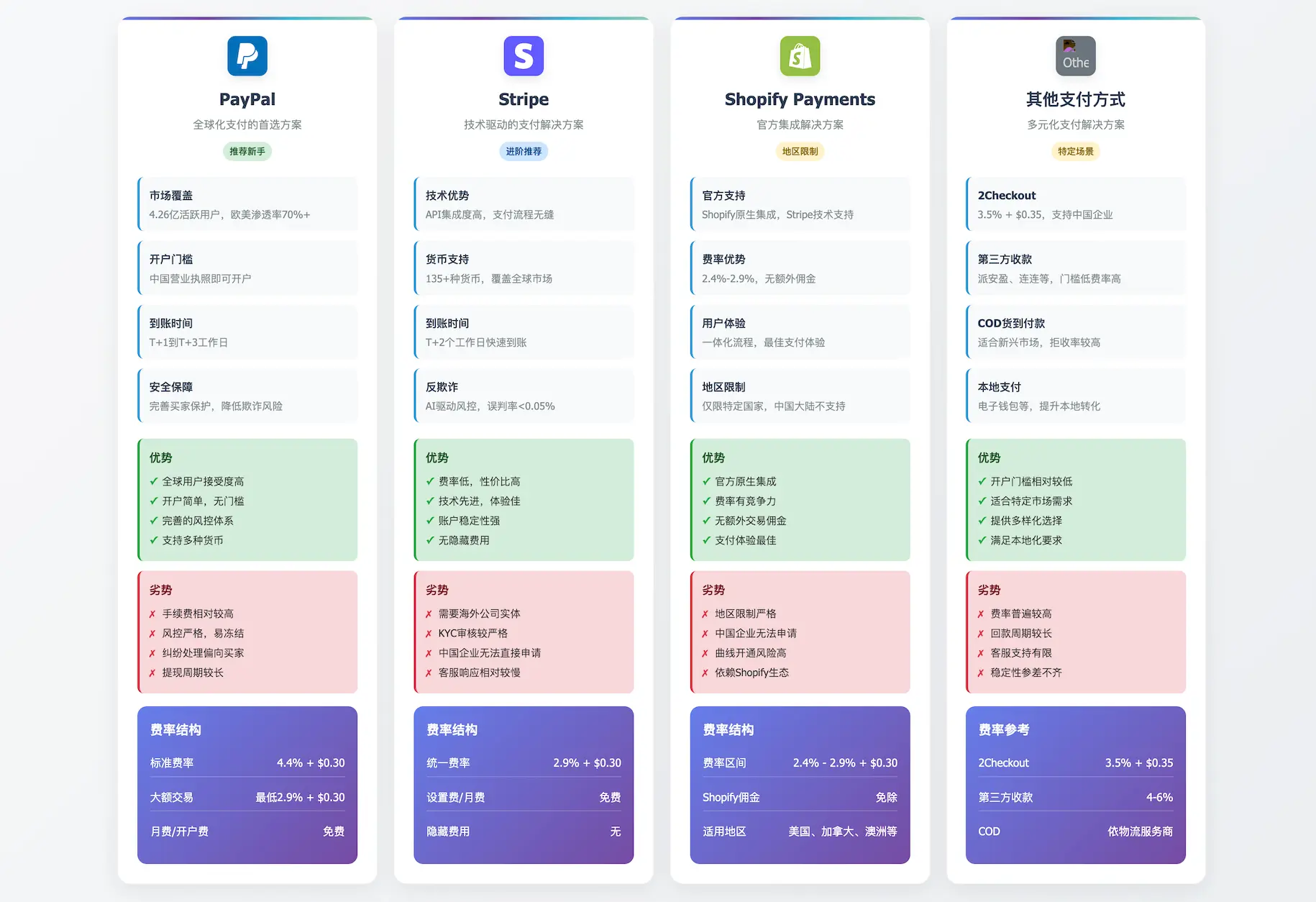
Task: Click the PayPal card title
Action: (247, 99)
